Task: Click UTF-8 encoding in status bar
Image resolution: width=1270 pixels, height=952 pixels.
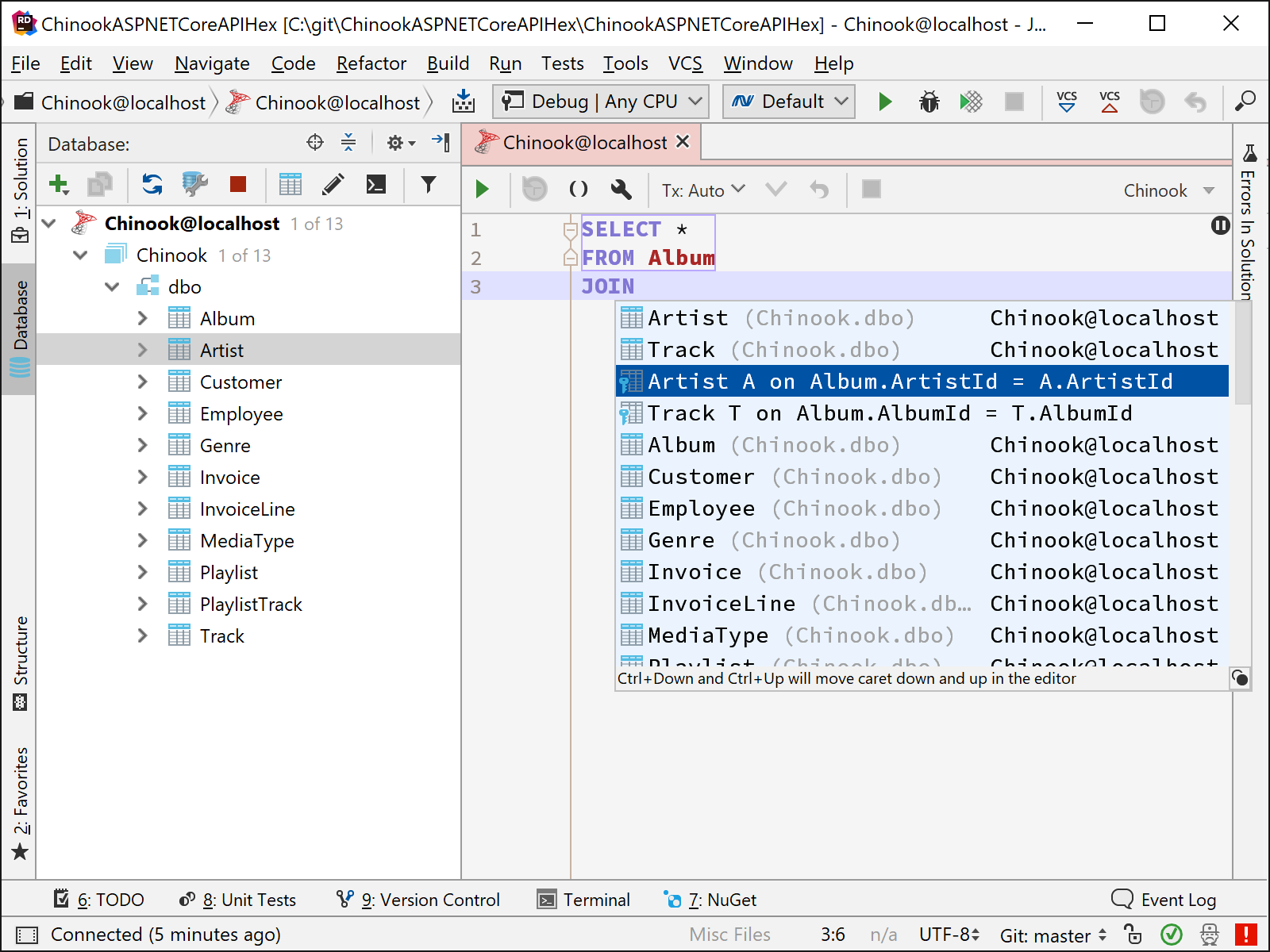Action: pyautogui.click(x=949, y=935)
